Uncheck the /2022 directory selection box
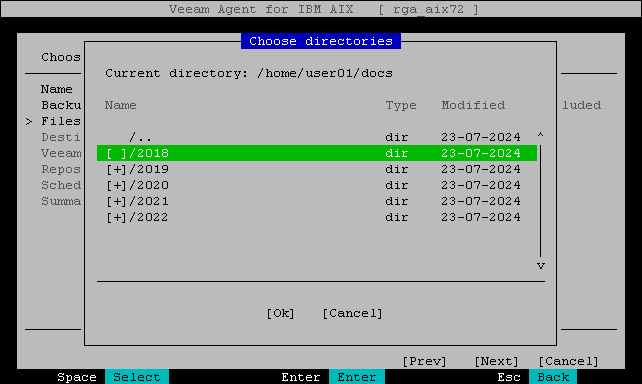642x384 pixels. 116,217
